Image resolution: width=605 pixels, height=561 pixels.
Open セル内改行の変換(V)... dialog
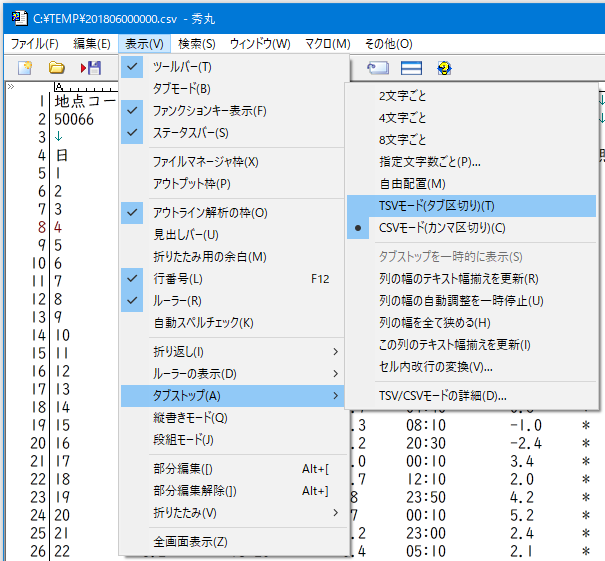coord(471,367)
